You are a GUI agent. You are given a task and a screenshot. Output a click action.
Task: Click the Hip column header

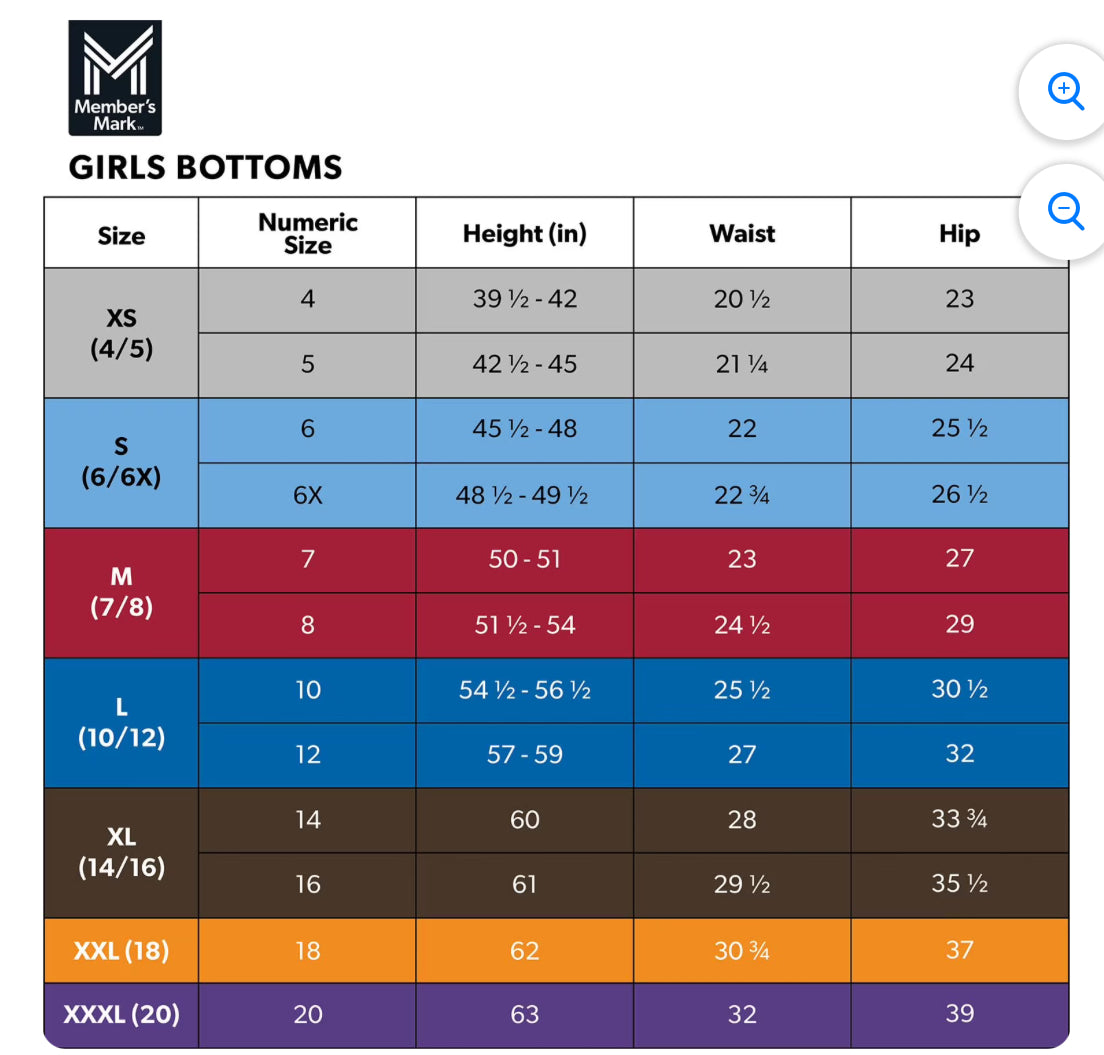click(x=959, y=234)
